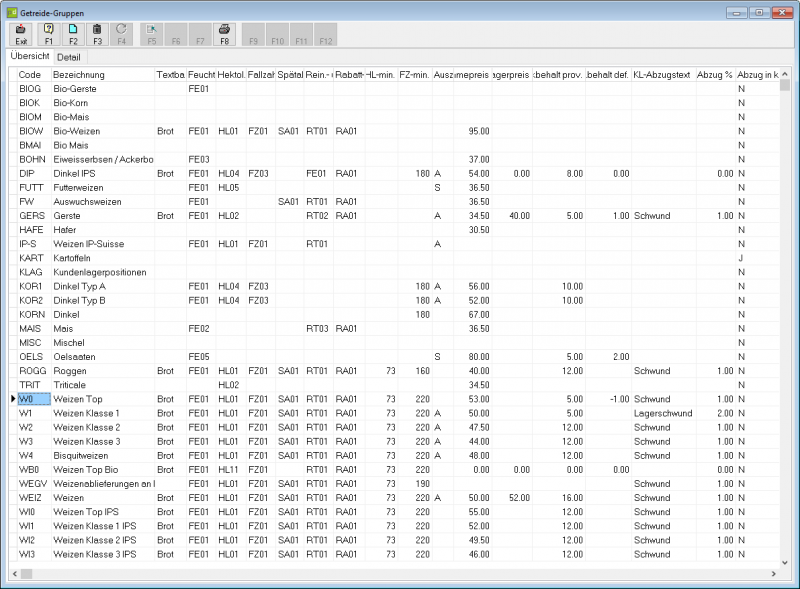This screenshot has height=589, width=800.
Task: Click the Eiweisserbsen / Ackerbo row
Action: click(x=394, y=159)
